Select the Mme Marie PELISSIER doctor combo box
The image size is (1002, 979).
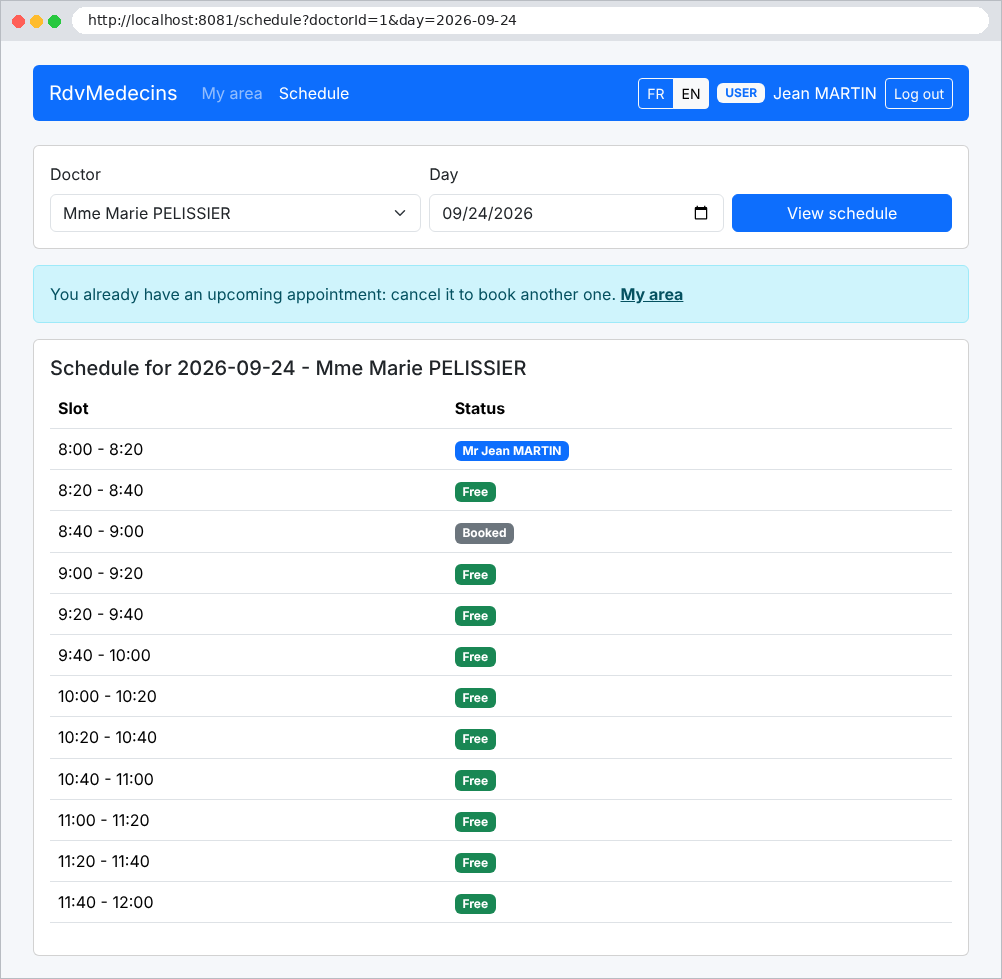pyautogui.click(x=235, y=213)
